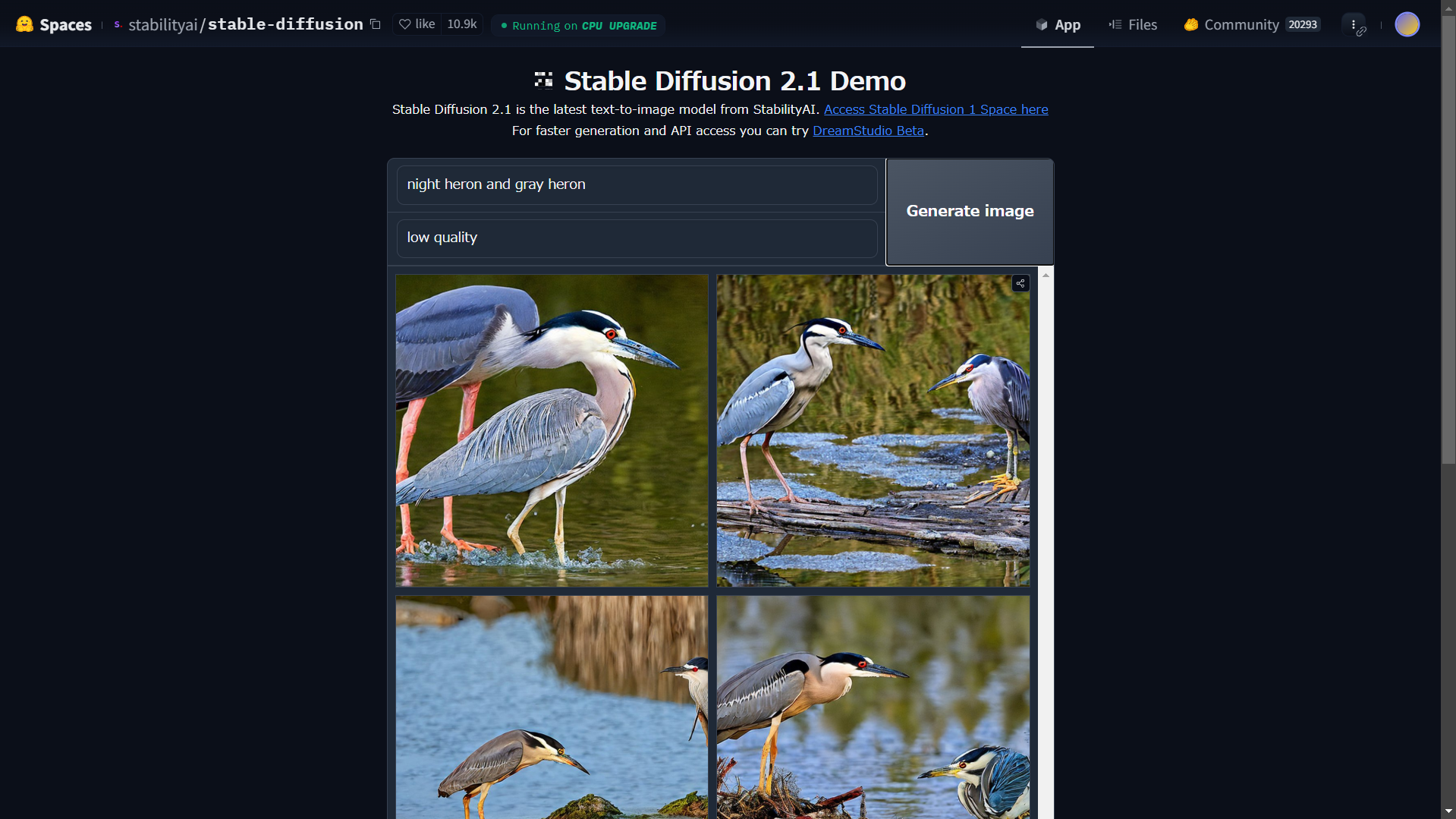This screenshot has height=819, width=1456.
Task: Open the stable-diffusion repository name
Action: tap(285, 24)
